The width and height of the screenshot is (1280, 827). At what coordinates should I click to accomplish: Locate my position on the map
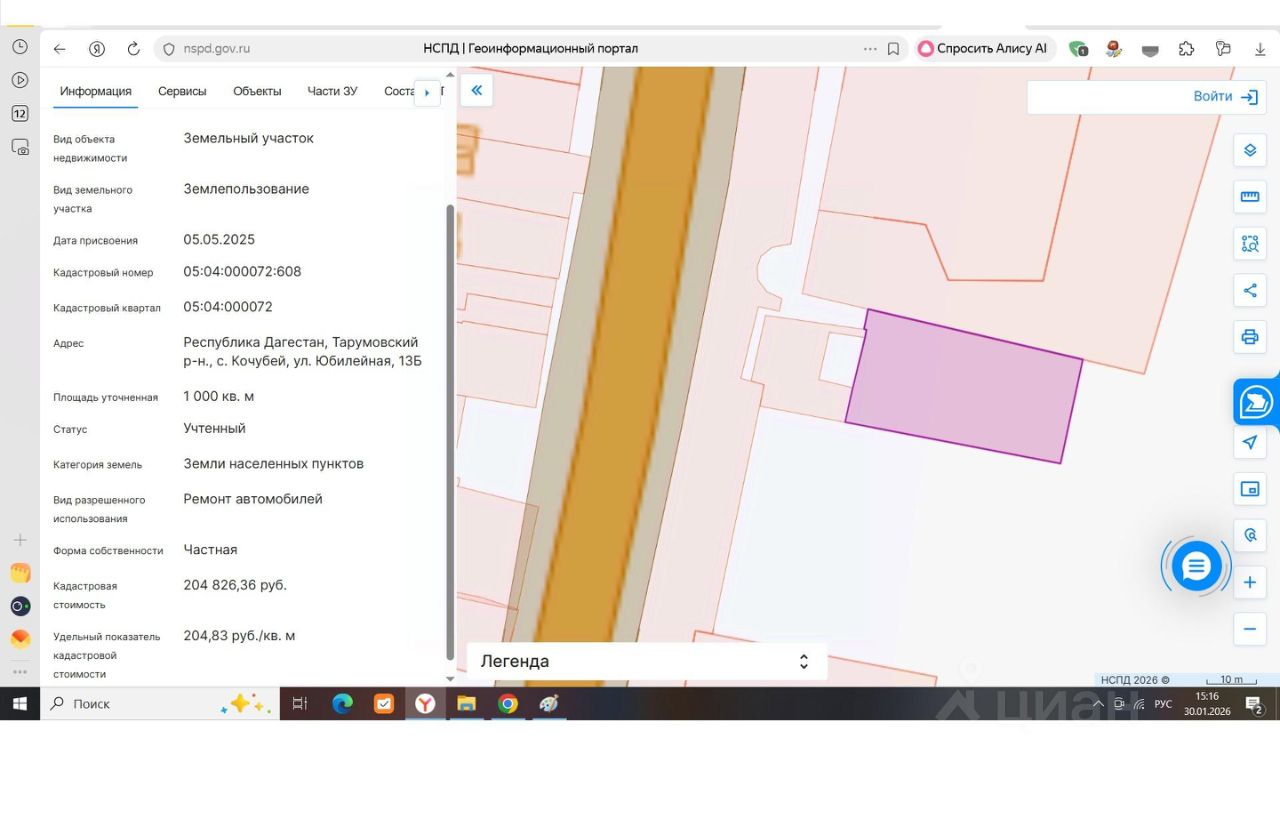pos(1249,442)
